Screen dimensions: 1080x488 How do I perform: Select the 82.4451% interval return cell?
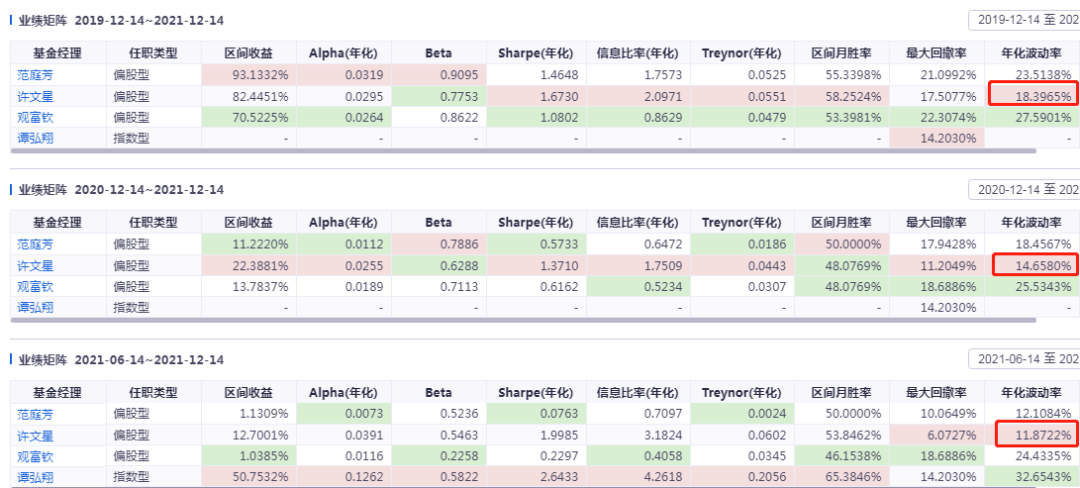point(249,96)
